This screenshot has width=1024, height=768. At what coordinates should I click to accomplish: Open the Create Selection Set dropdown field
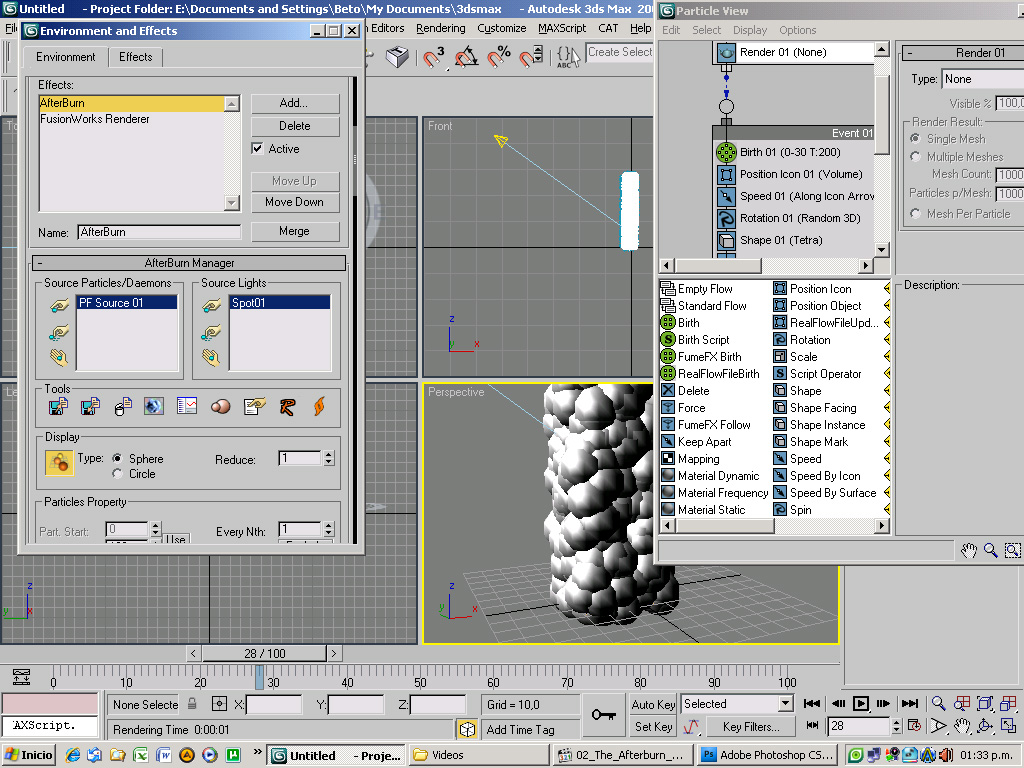click(619, 52)
